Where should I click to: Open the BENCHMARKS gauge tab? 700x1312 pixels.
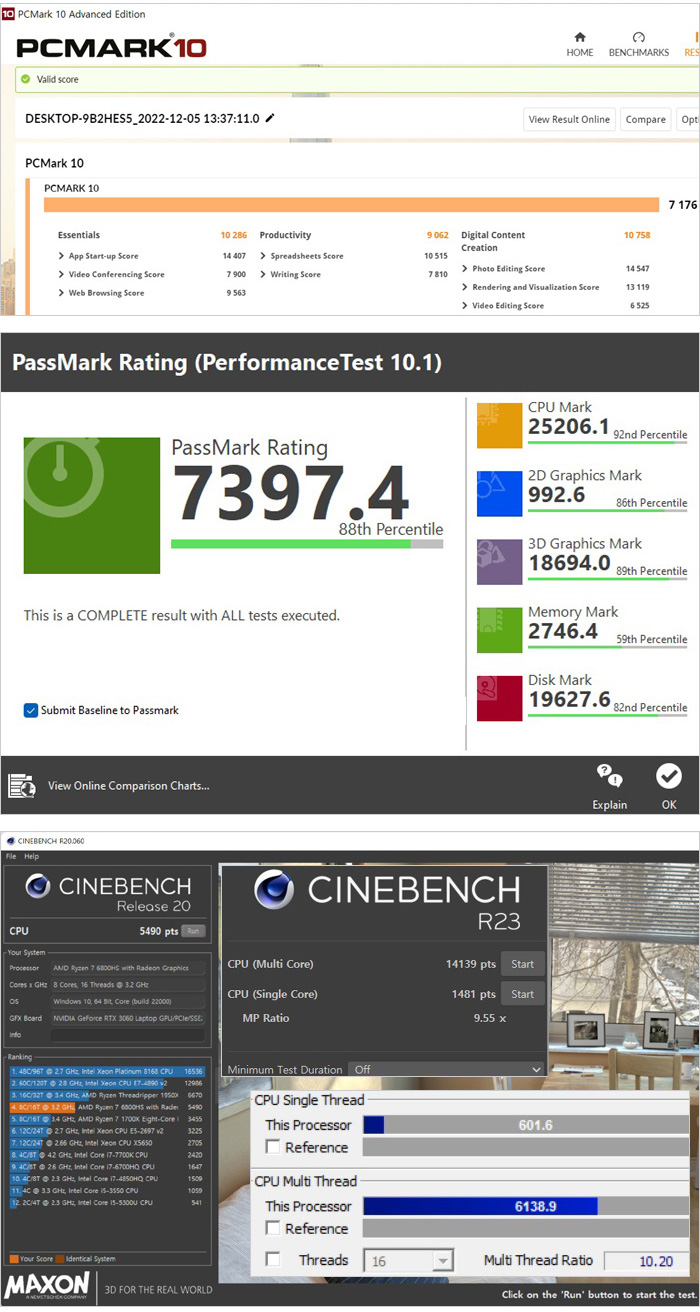tap(638, 44)
